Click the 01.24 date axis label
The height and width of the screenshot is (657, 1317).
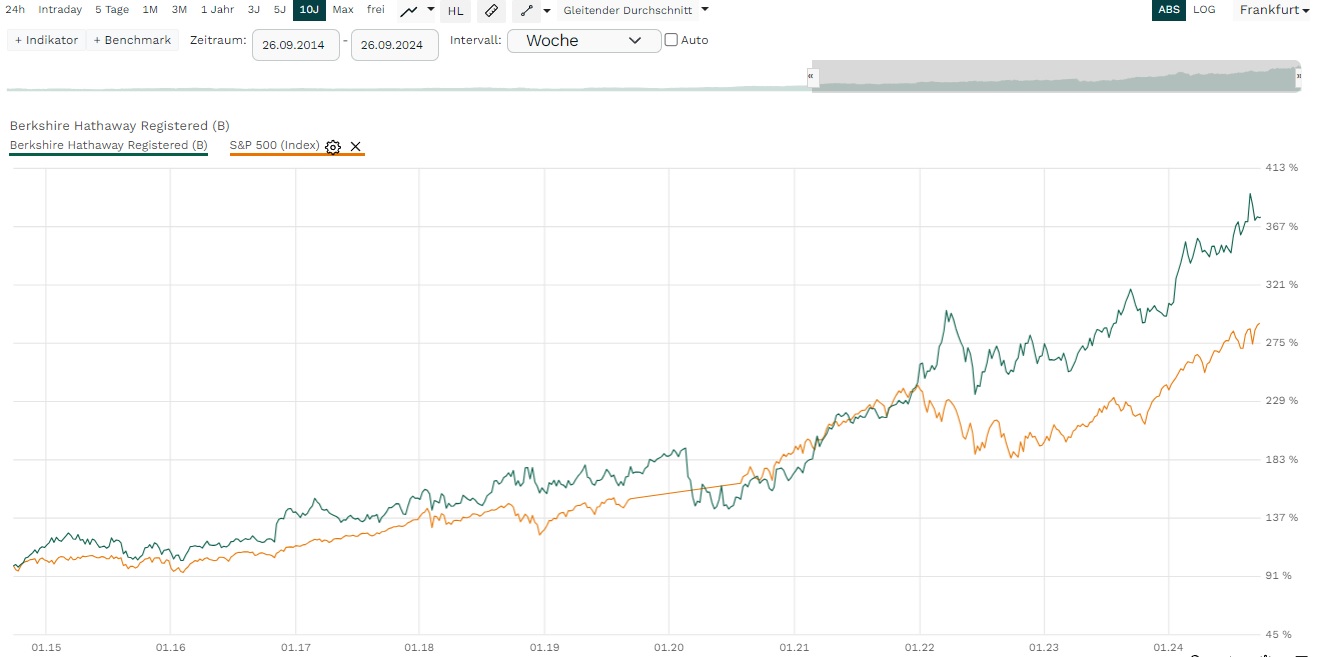[x=1168, y=648]
